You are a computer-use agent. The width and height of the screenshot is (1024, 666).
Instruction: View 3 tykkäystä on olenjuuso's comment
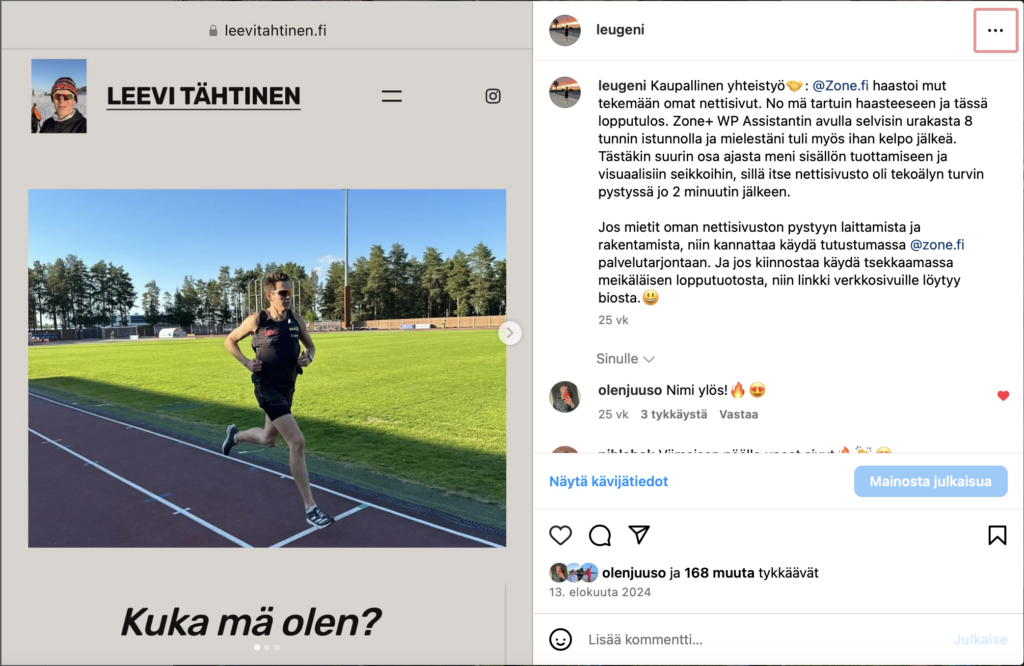click(x=673, y=414)
